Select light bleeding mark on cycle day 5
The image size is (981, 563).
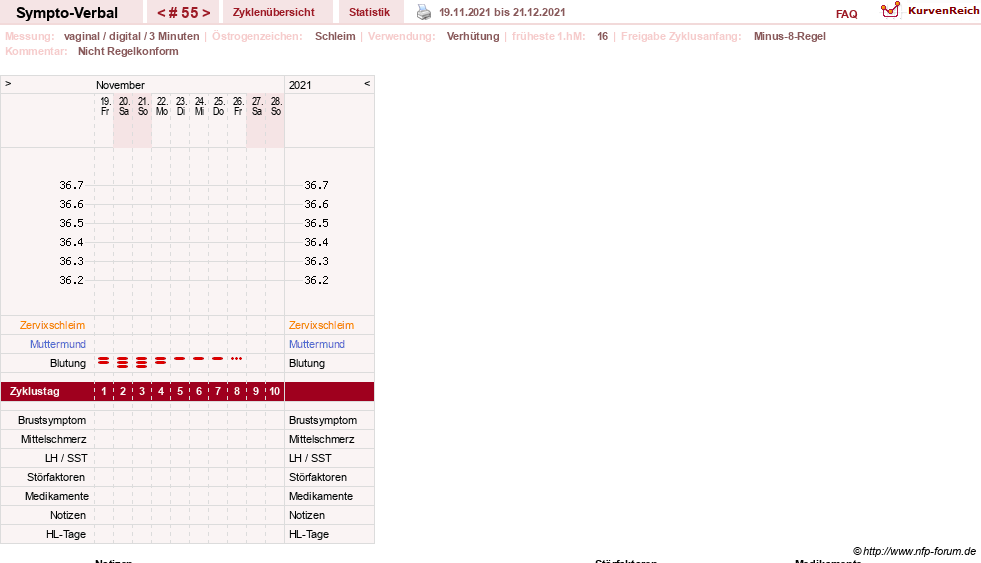(180, 358)
